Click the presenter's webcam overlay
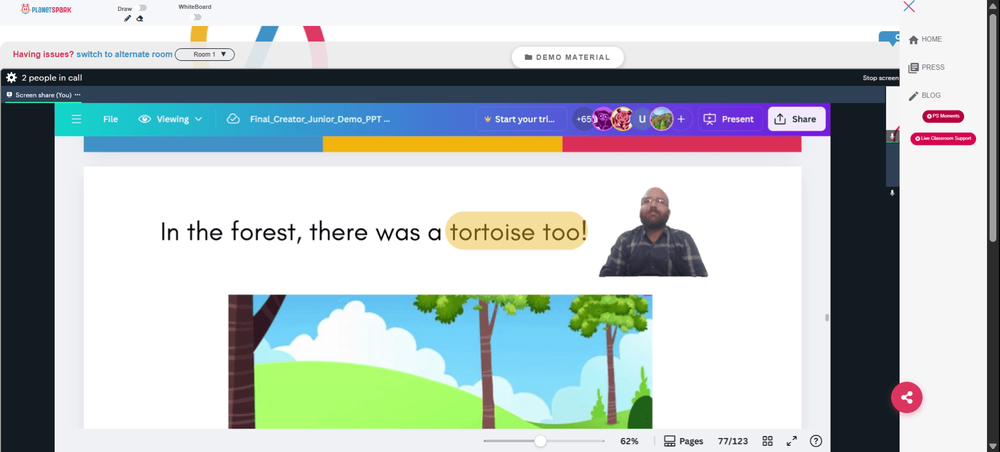Screen dimensions: 1000x452 pyautogui.click(x=653, y=231)
